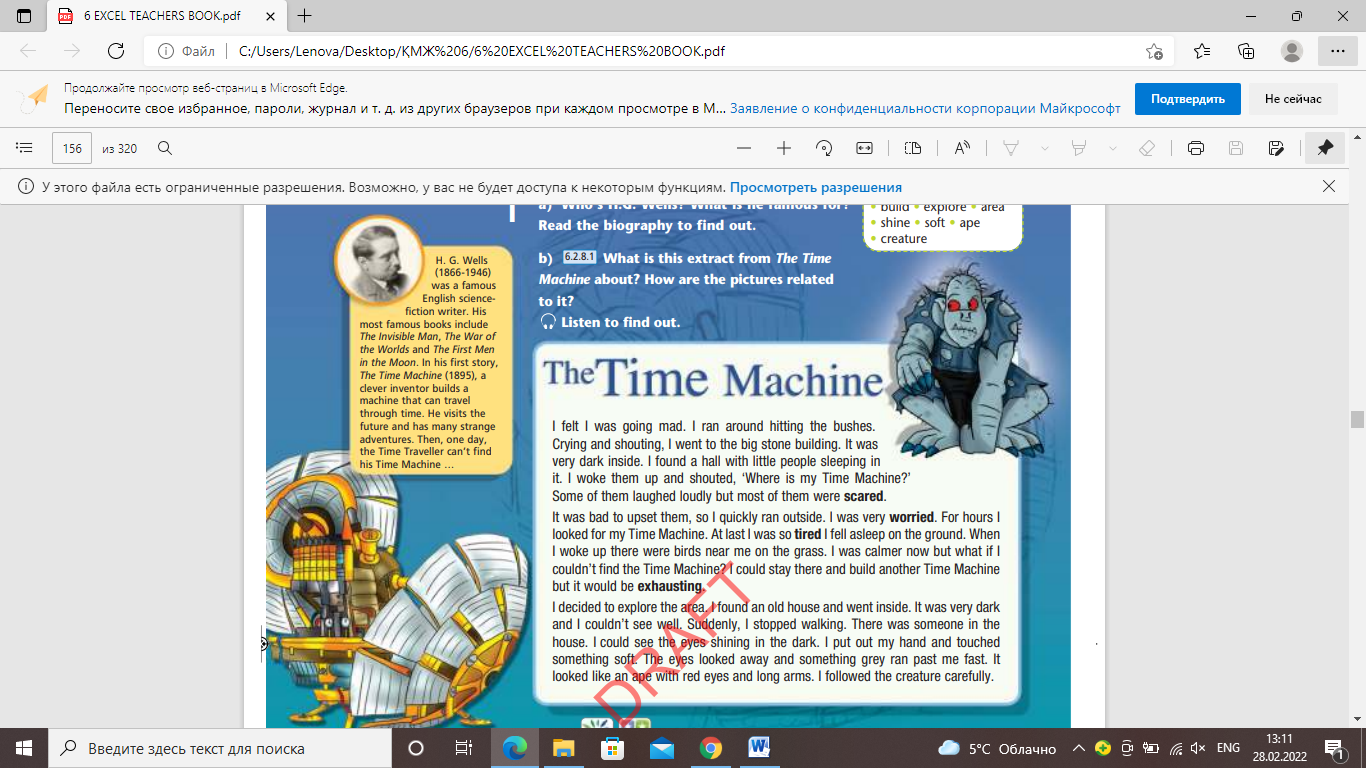Open Task View on the taskbar
The image size is (1366, 768).
point(464,748)
